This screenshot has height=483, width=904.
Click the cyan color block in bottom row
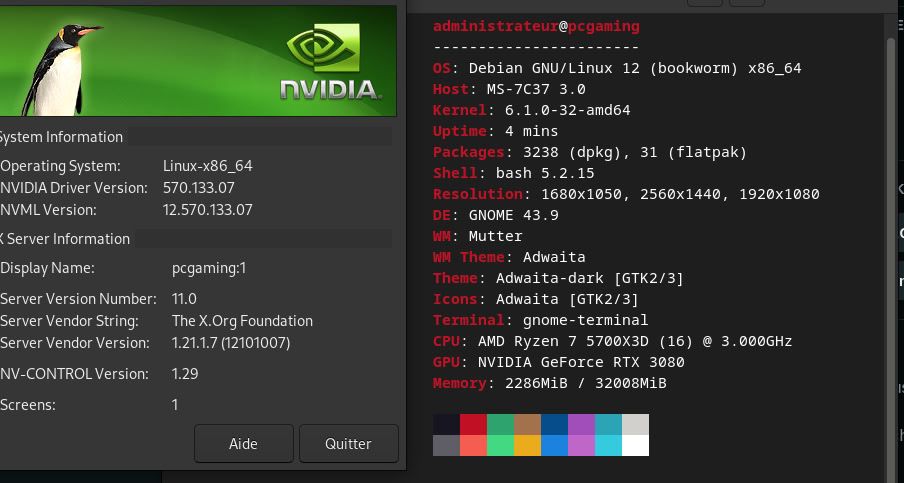coord(608,446)
